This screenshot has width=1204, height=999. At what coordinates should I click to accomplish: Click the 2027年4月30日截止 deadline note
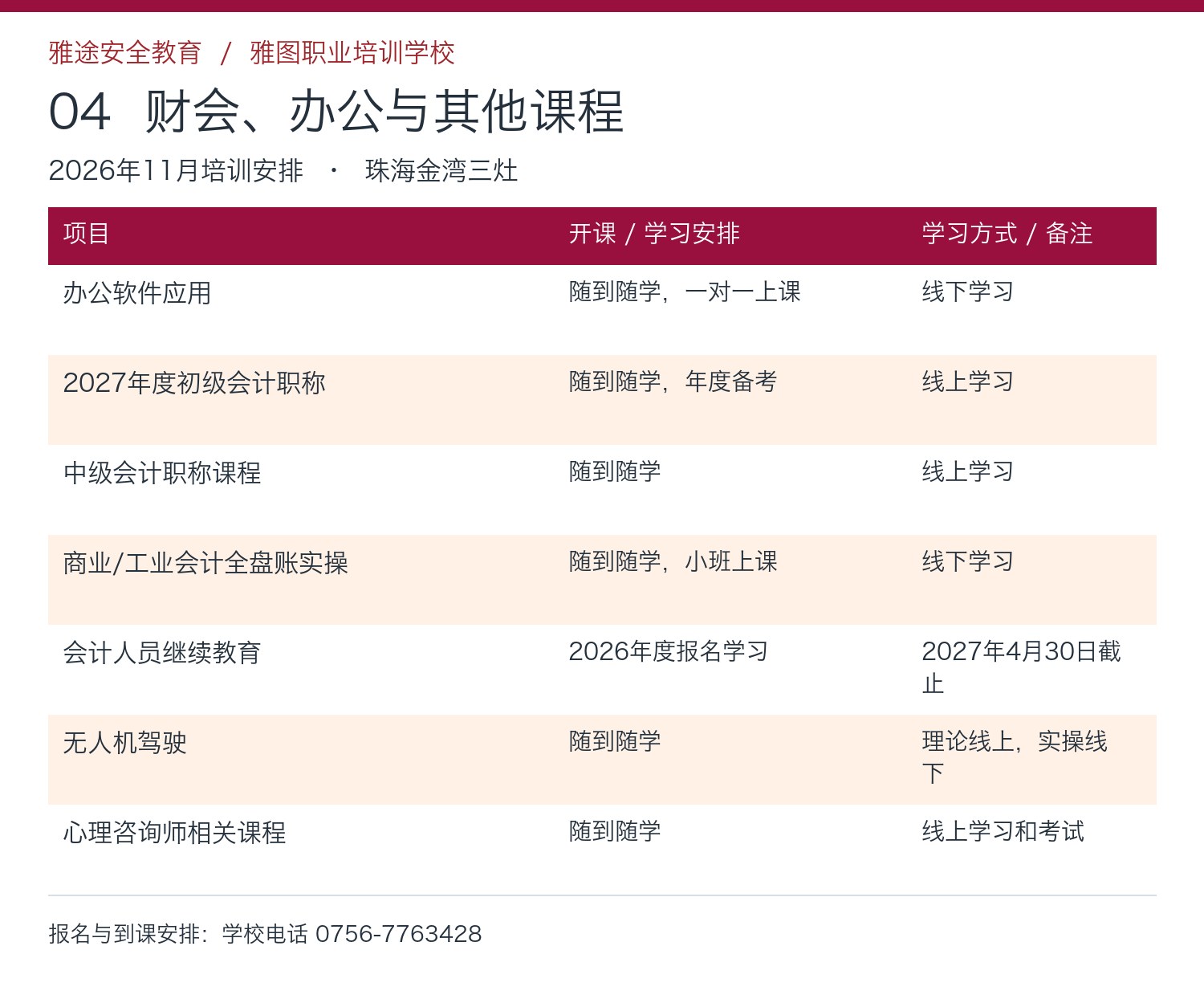pos(1021,667)
